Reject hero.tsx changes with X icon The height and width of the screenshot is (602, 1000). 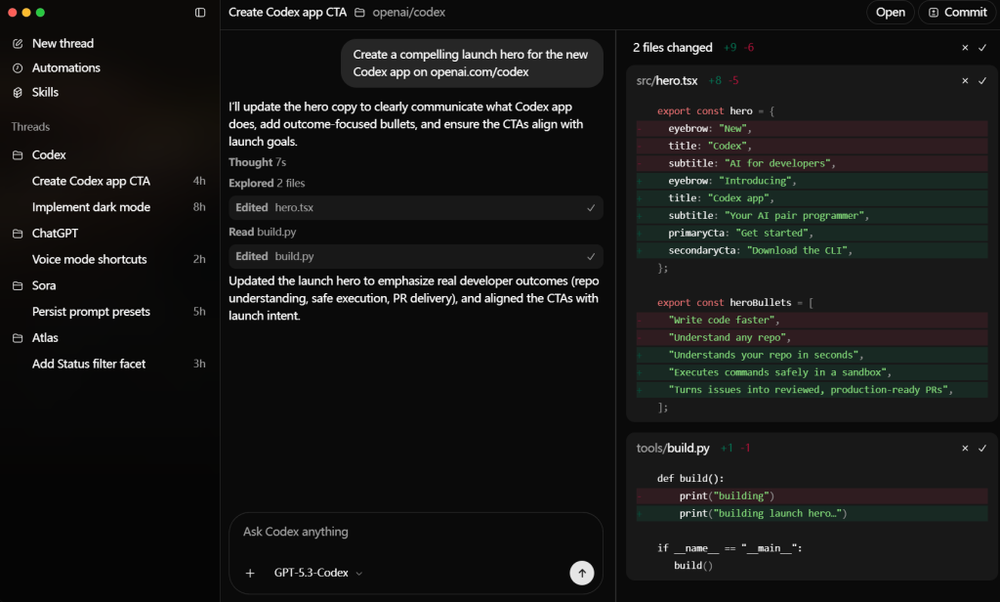click(x=965, y=81)
